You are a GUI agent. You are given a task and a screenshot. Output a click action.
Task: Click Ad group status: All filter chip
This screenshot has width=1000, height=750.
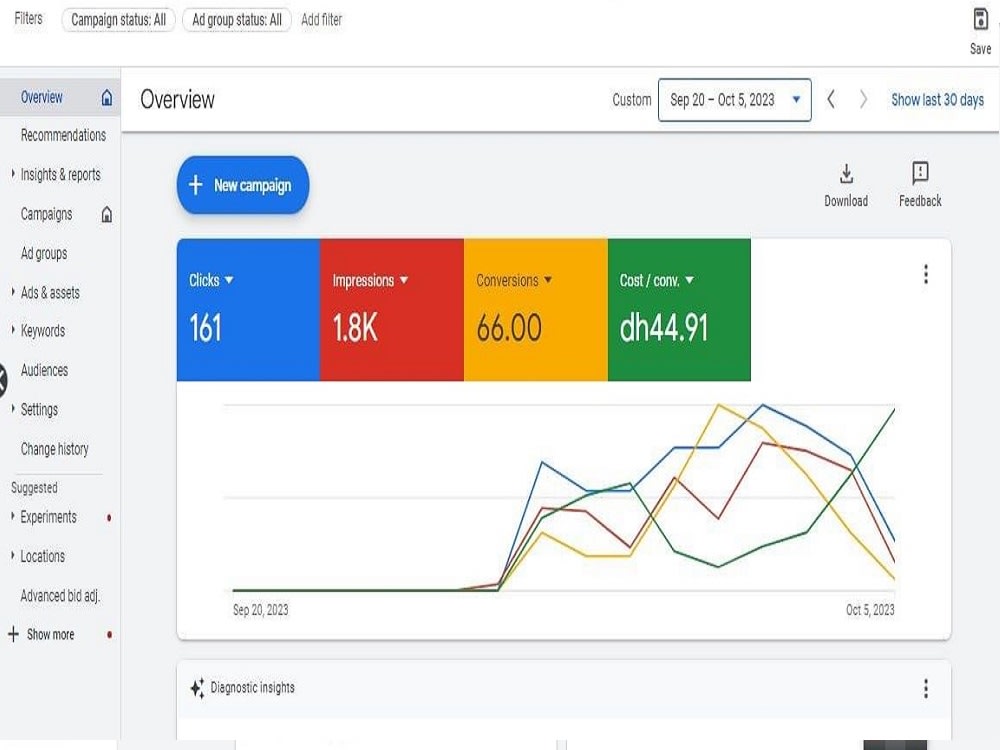237,20
